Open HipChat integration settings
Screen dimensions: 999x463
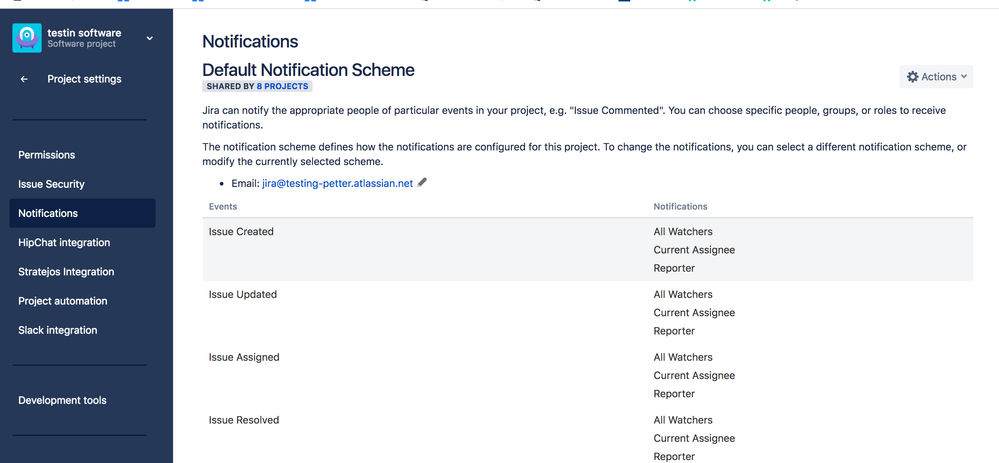tap(64, 242)
